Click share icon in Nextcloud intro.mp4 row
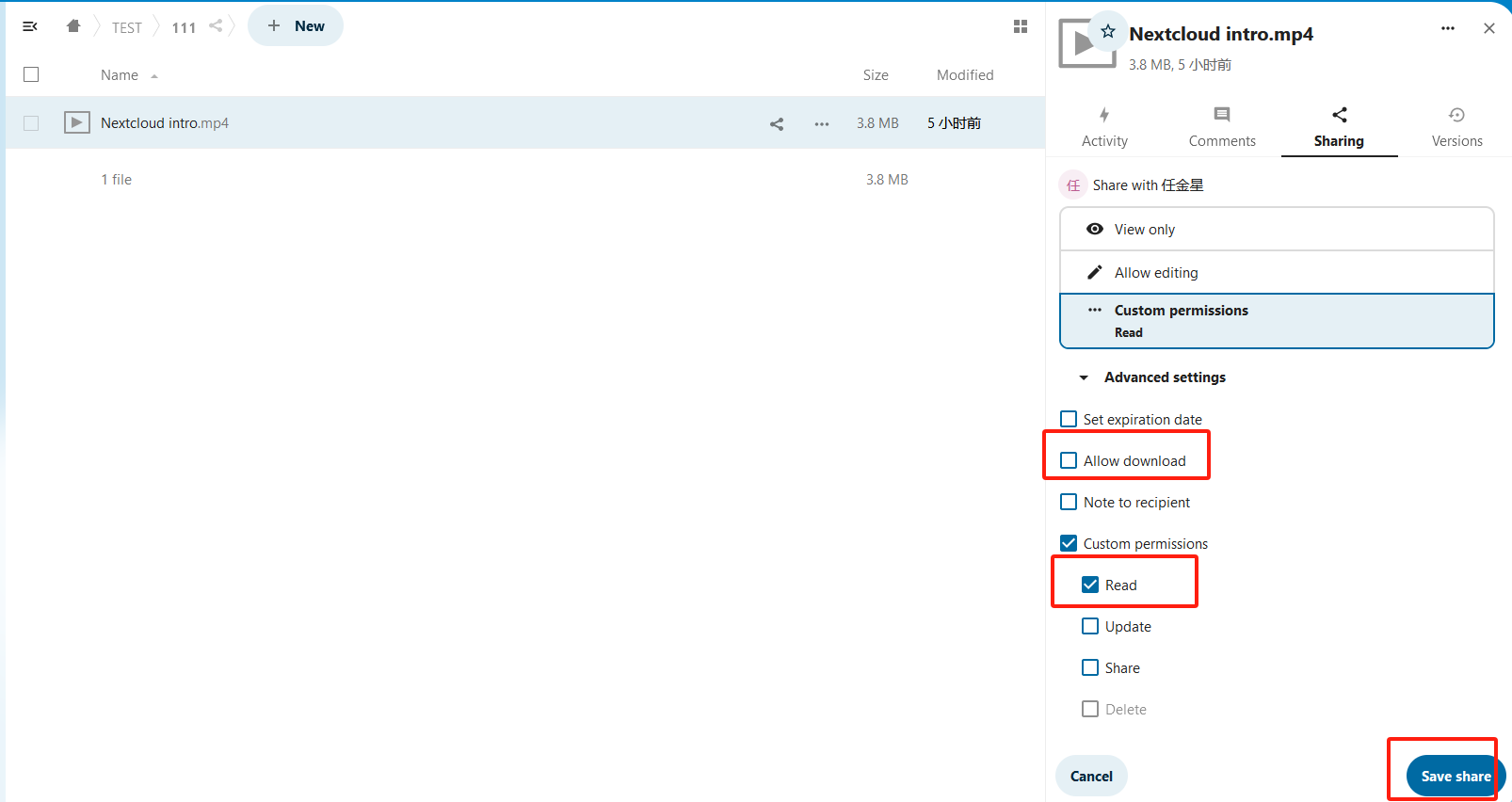This screenshot has width=1512, height=802. pyautogui.click(x=777, y=123)
